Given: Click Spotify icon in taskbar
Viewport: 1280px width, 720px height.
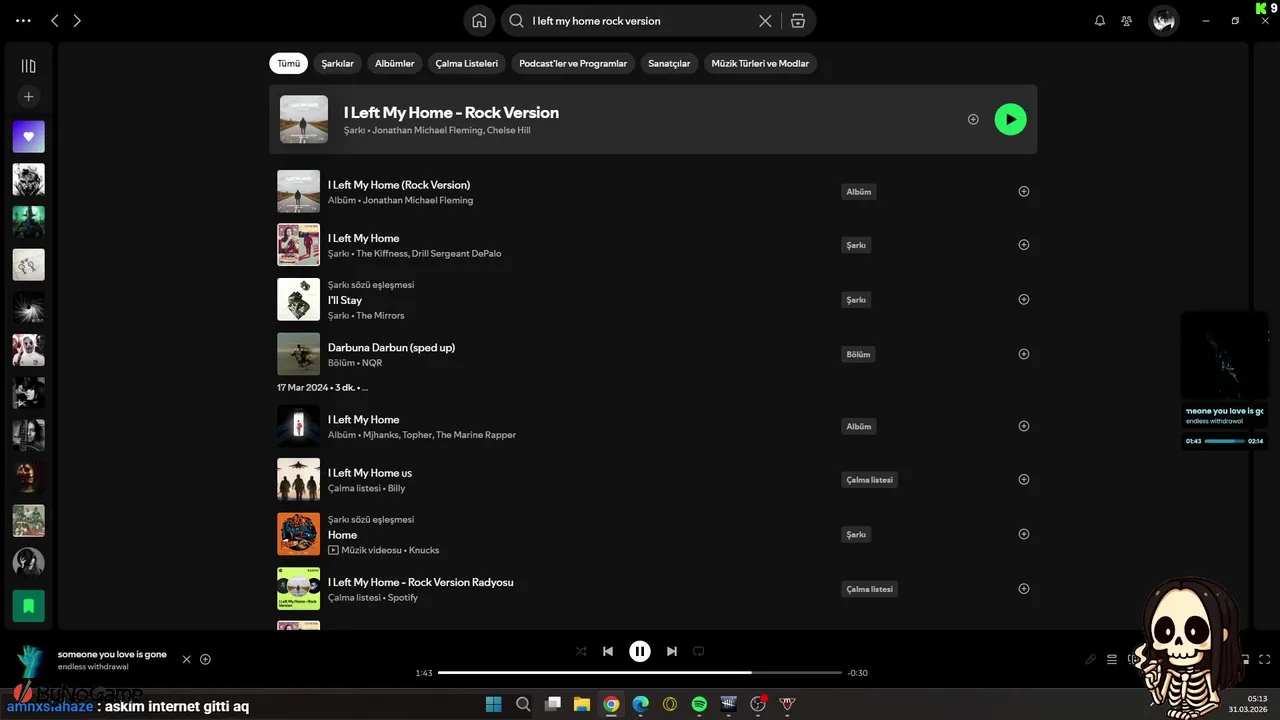Looking at the screenshot, I should tap(699, 704).
